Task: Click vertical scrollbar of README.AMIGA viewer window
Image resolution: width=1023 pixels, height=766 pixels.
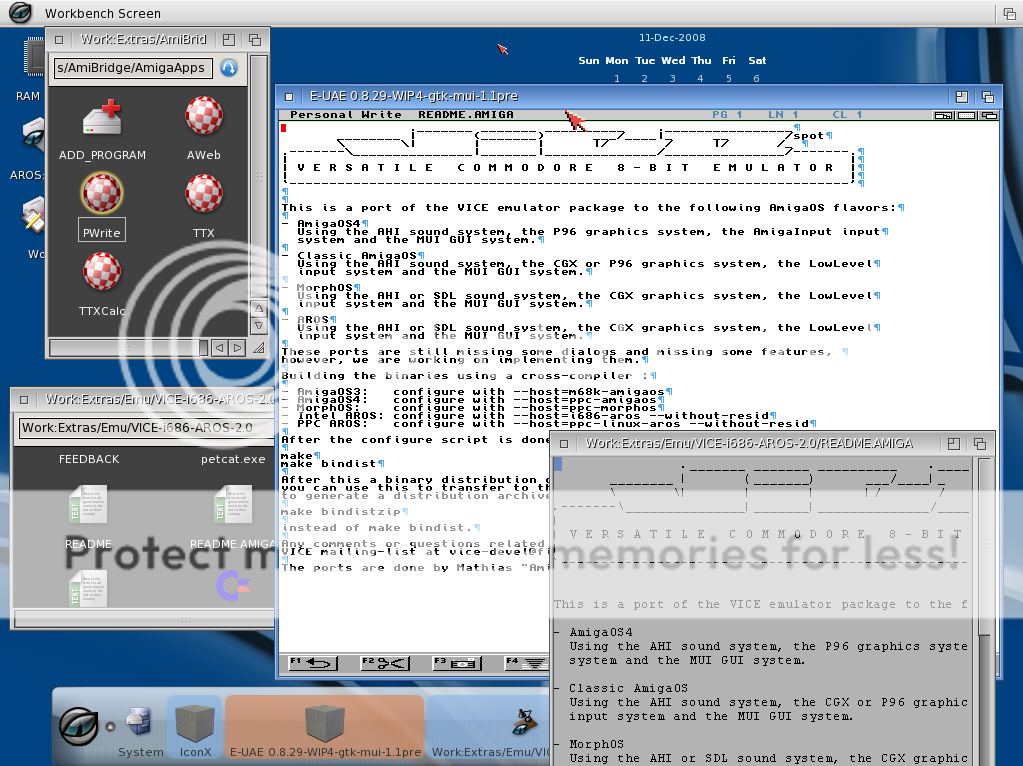Action: [x=984, y=547]
